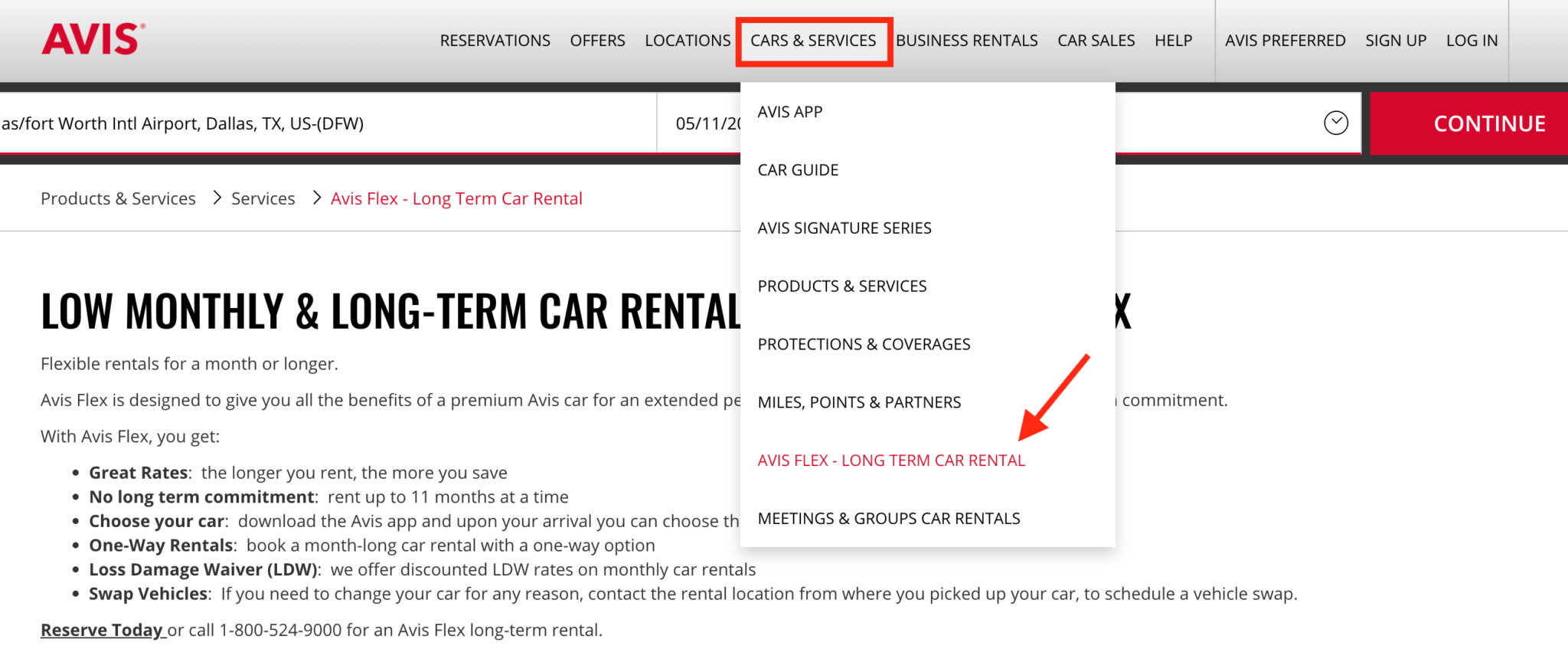1568x662 pixels.
Task: Click the Services breadcrumb link
Action: coord(263,198)
